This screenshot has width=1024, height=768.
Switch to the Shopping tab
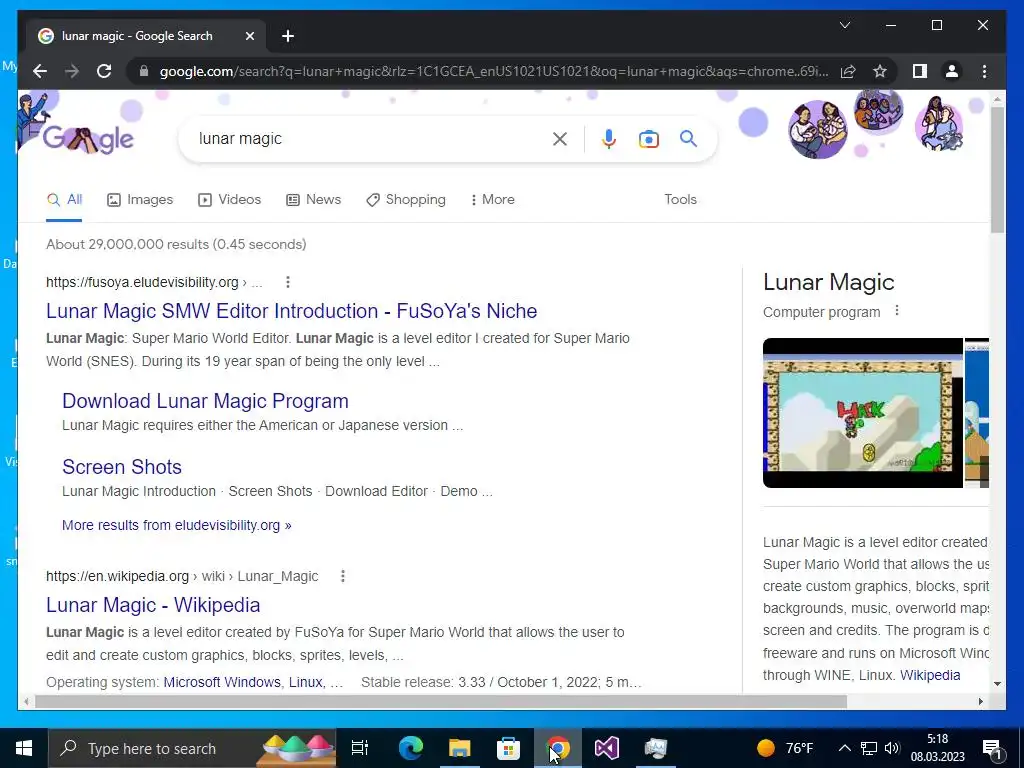pyautogui.click(x=406, y=199)
